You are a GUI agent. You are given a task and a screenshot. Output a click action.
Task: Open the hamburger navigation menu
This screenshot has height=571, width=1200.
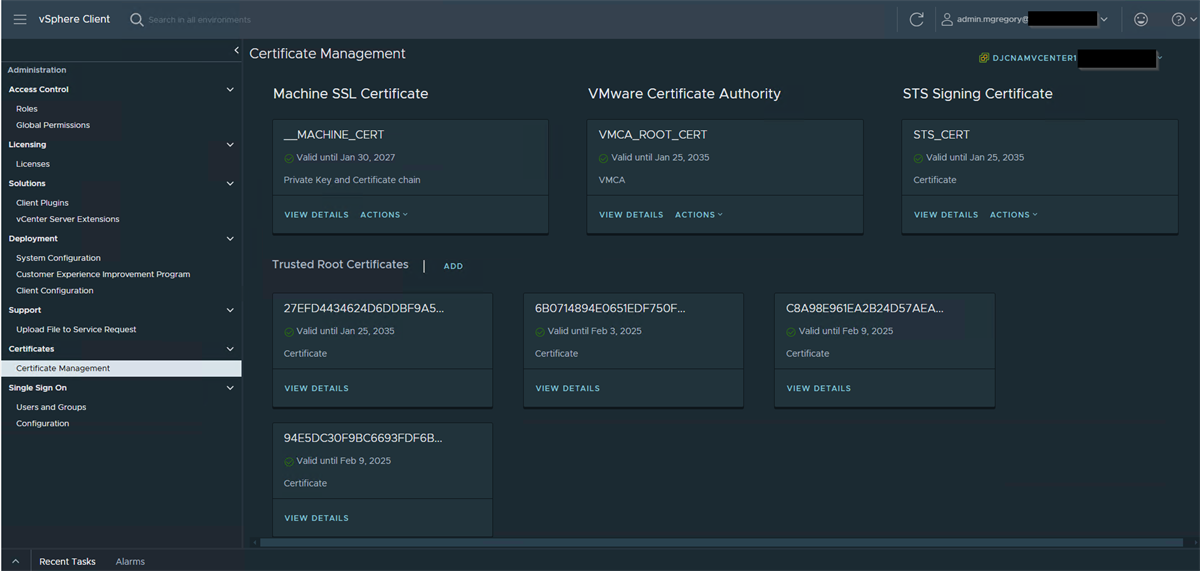pos(19,19)
